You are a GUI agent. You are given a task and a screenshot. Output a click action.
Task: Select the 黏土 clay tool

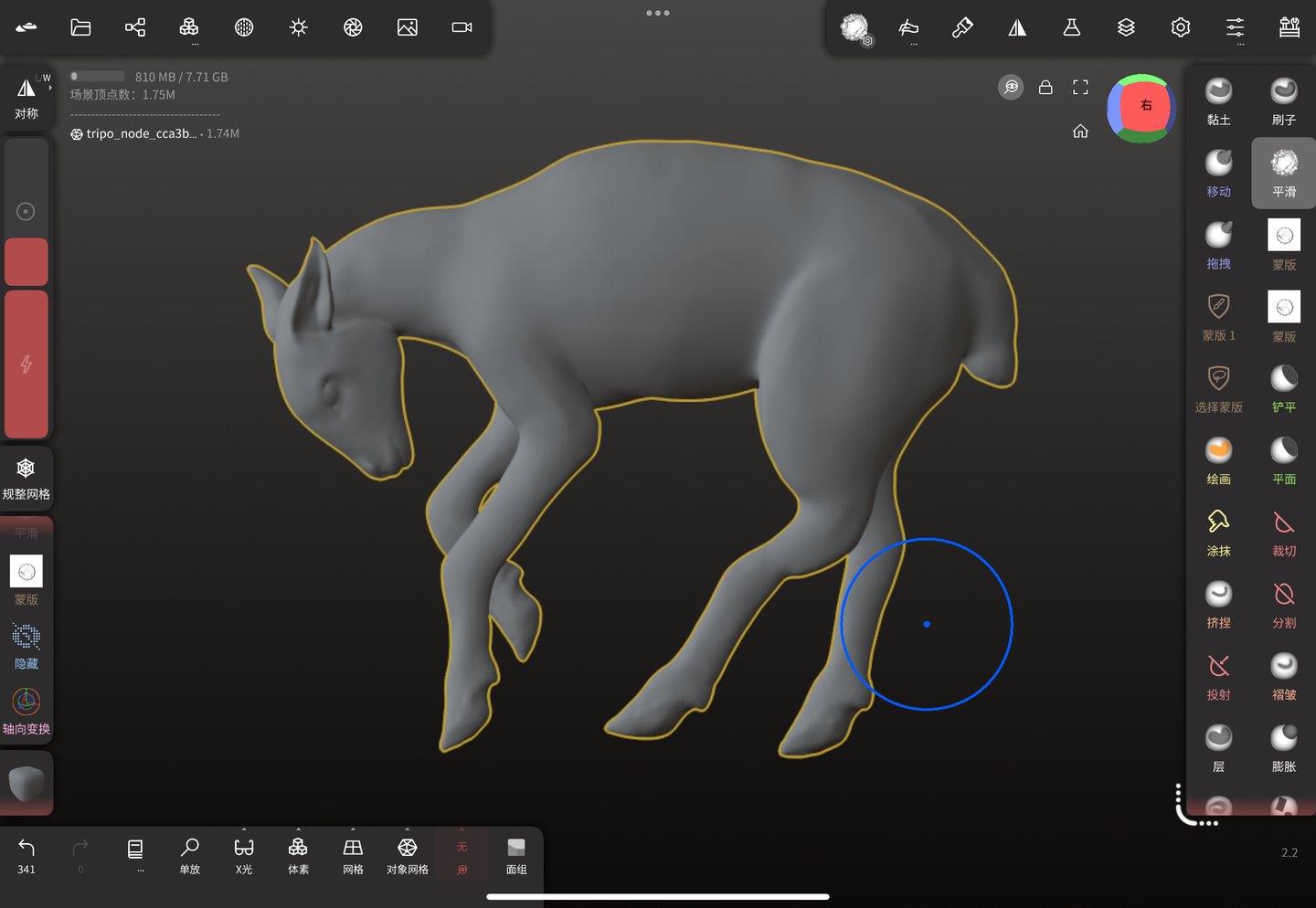[1219, 100]
